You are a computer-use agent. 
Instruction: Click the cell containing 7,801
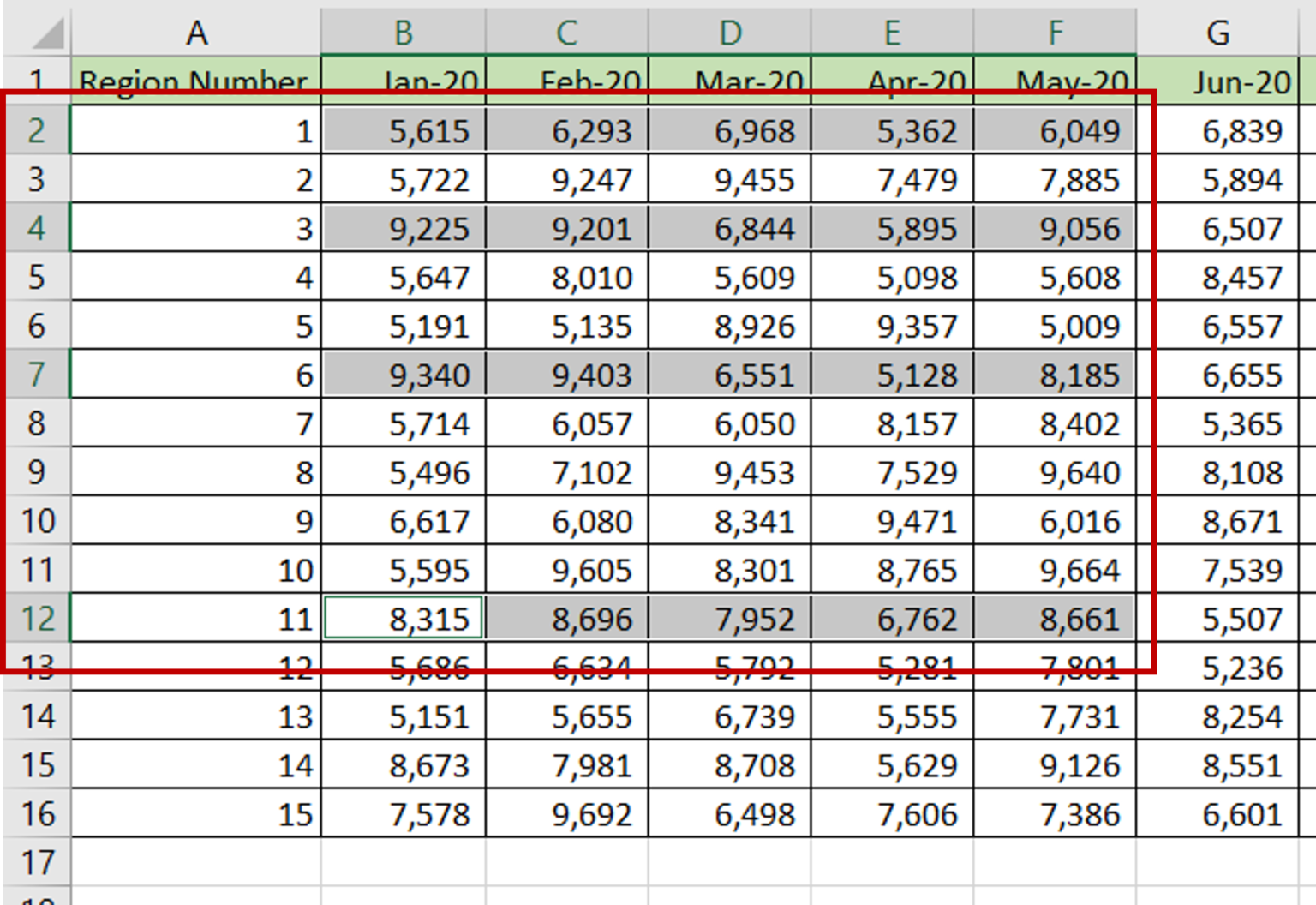1055,668
